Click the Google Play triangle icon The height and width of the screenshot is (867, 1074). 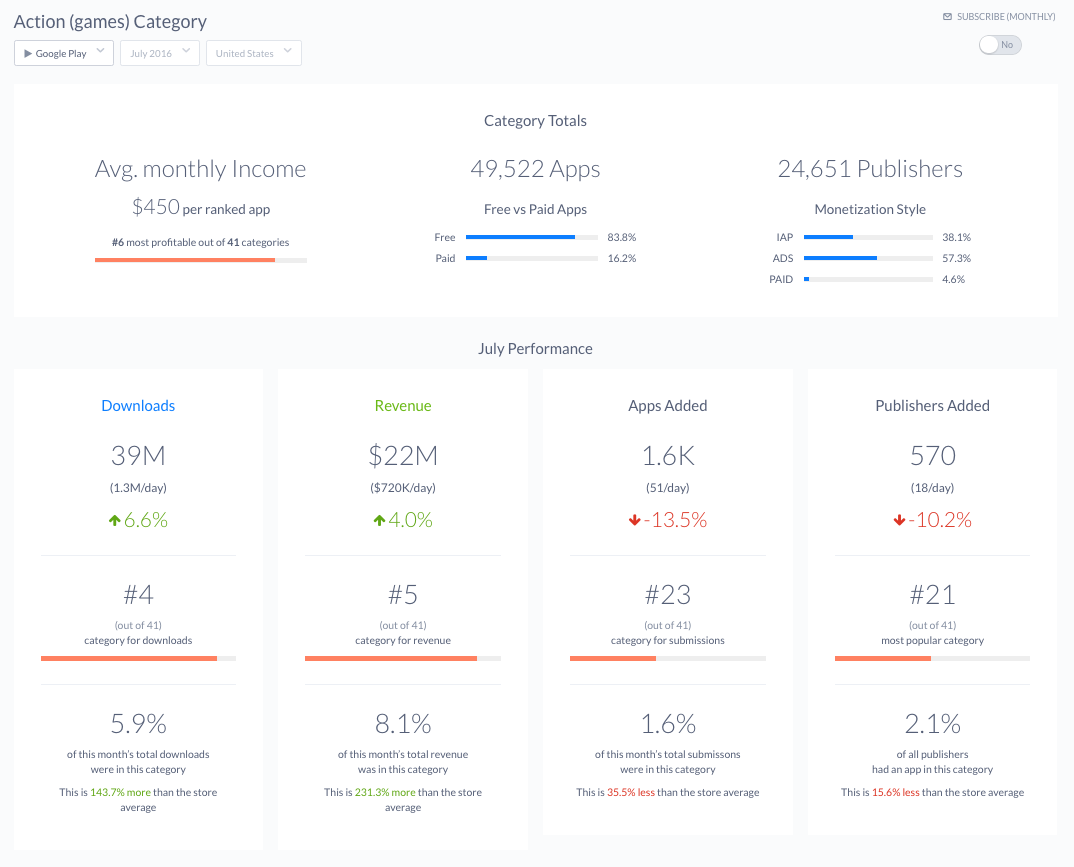tap(29, 53)
